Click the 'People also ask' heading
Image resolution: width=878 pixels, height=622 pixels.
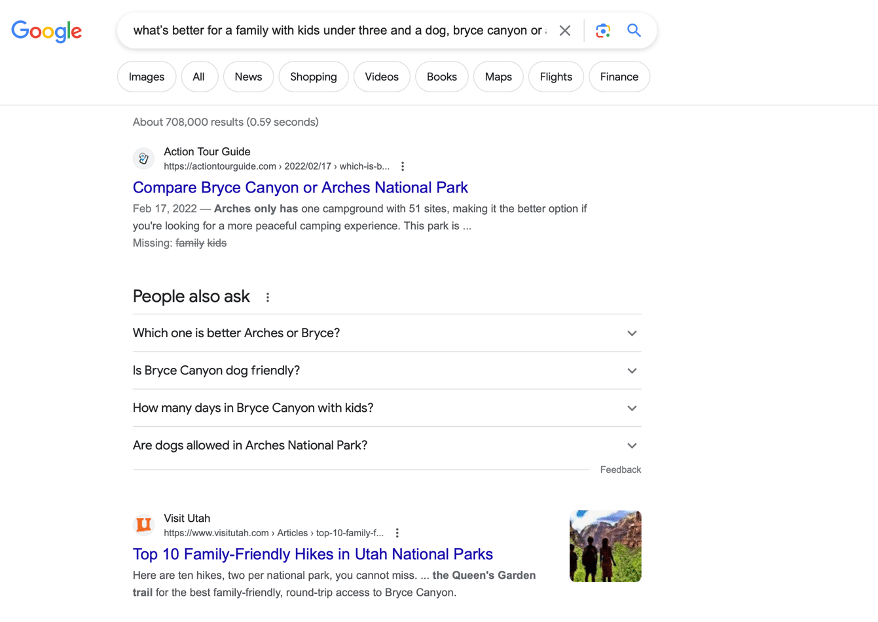click(x=191, y=296)
